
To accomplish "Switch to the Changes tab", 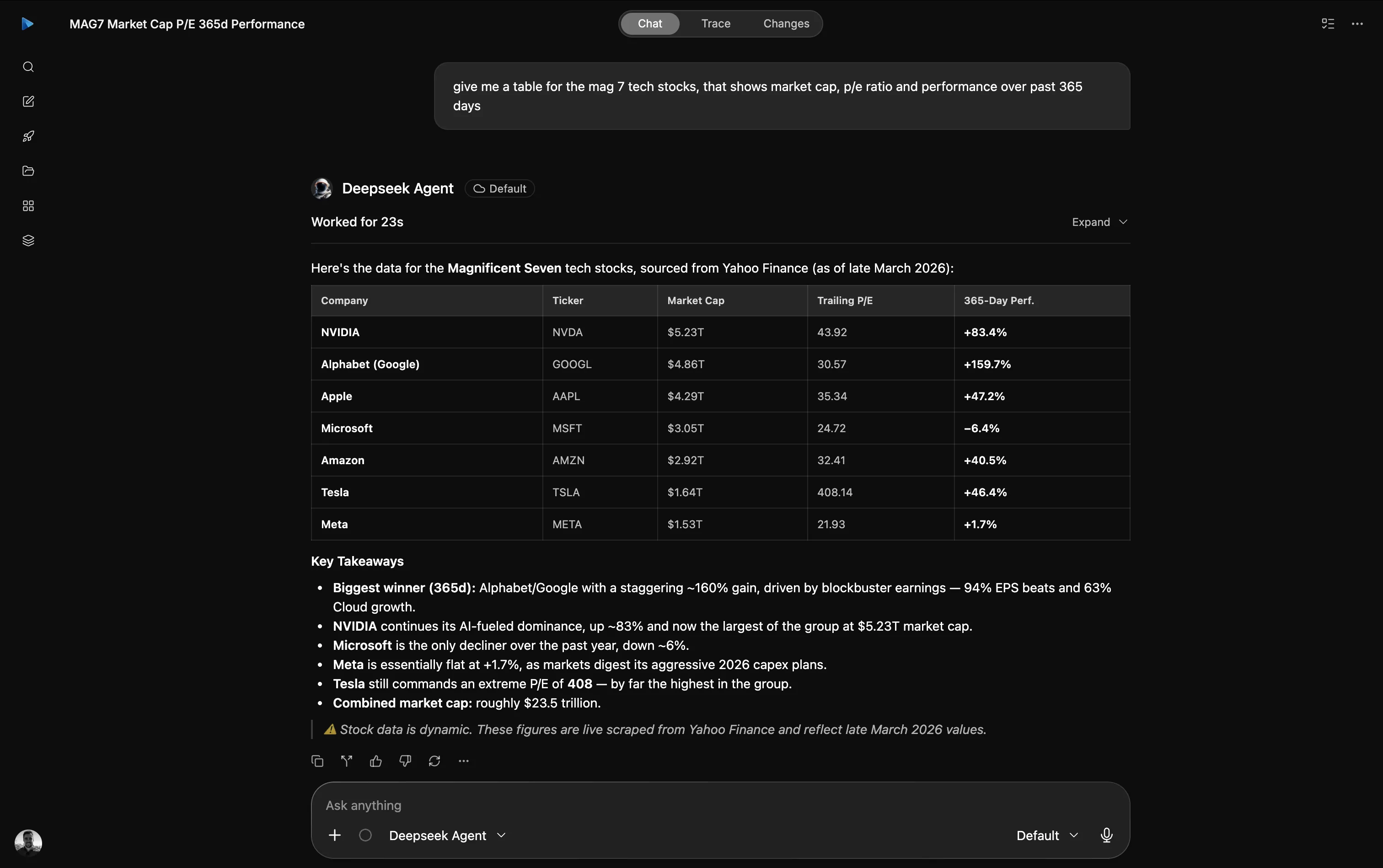I will (x=787, y=23).
